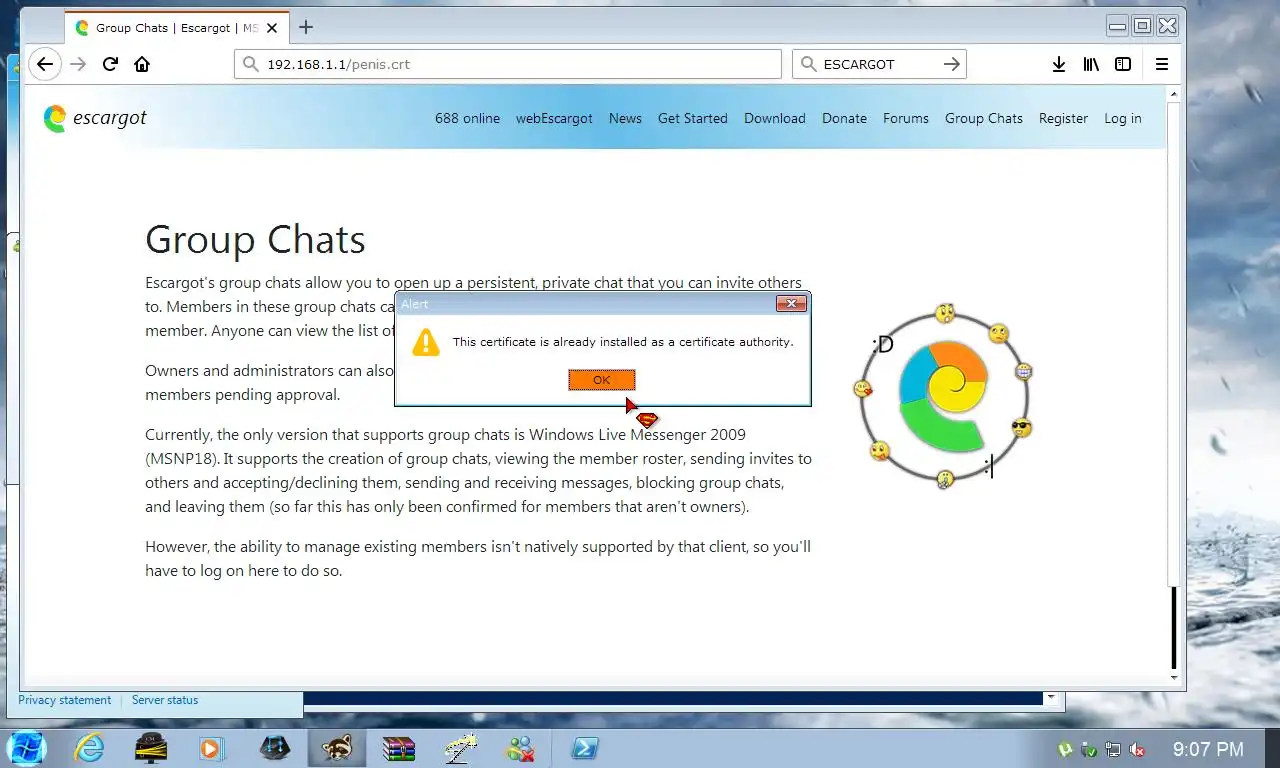Open the wand icon taskbar app
Image resolution: width=1280 pixels, height=768 pixels.
461,747
